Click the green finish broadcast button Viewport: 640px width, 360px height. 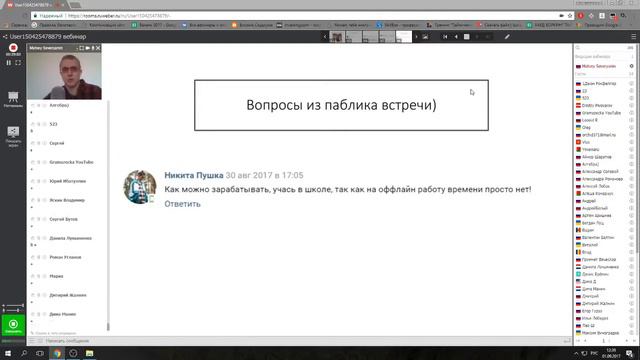(13, 325)
